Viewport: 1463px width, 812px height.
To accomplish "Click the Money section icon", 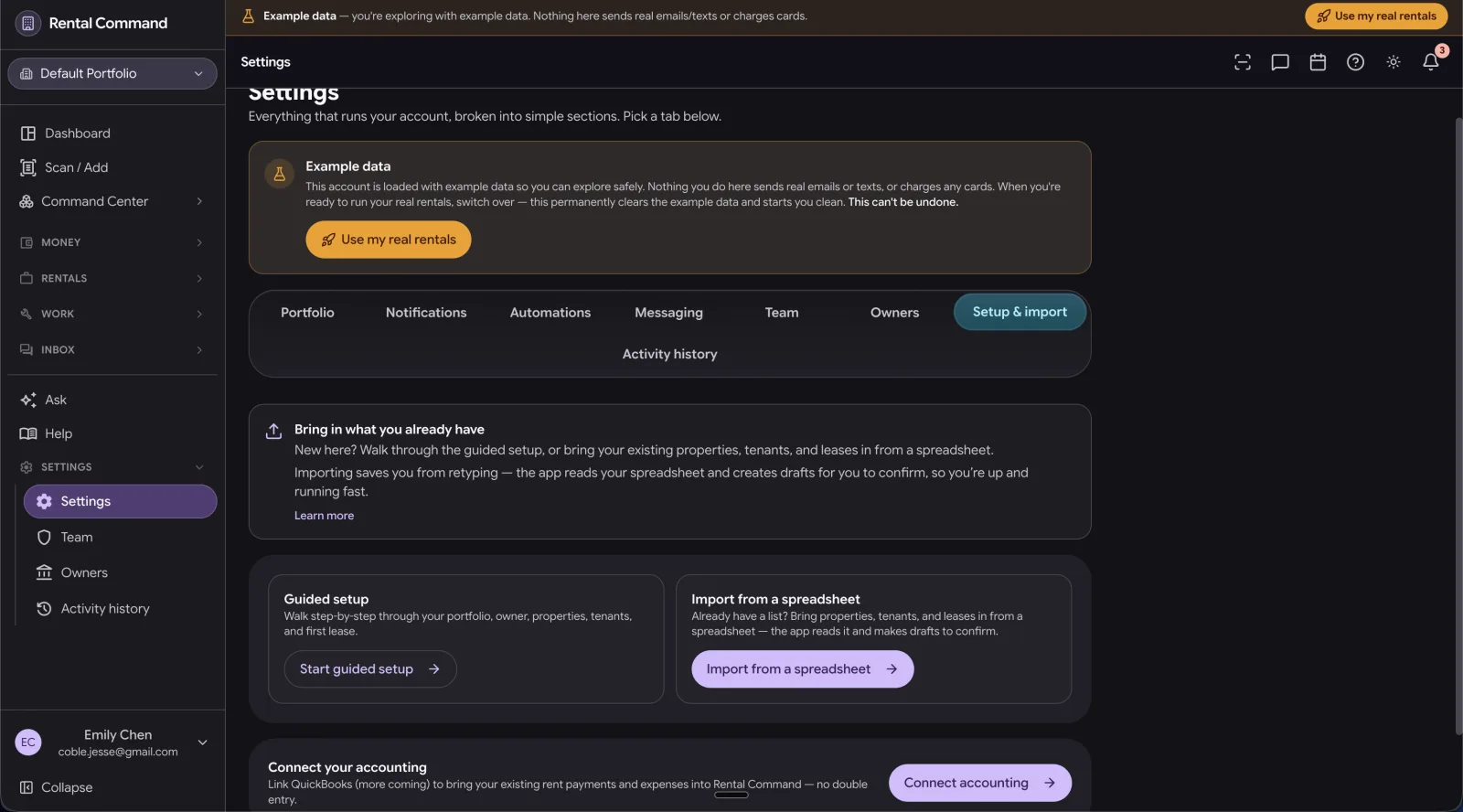I will click(27, 242).
